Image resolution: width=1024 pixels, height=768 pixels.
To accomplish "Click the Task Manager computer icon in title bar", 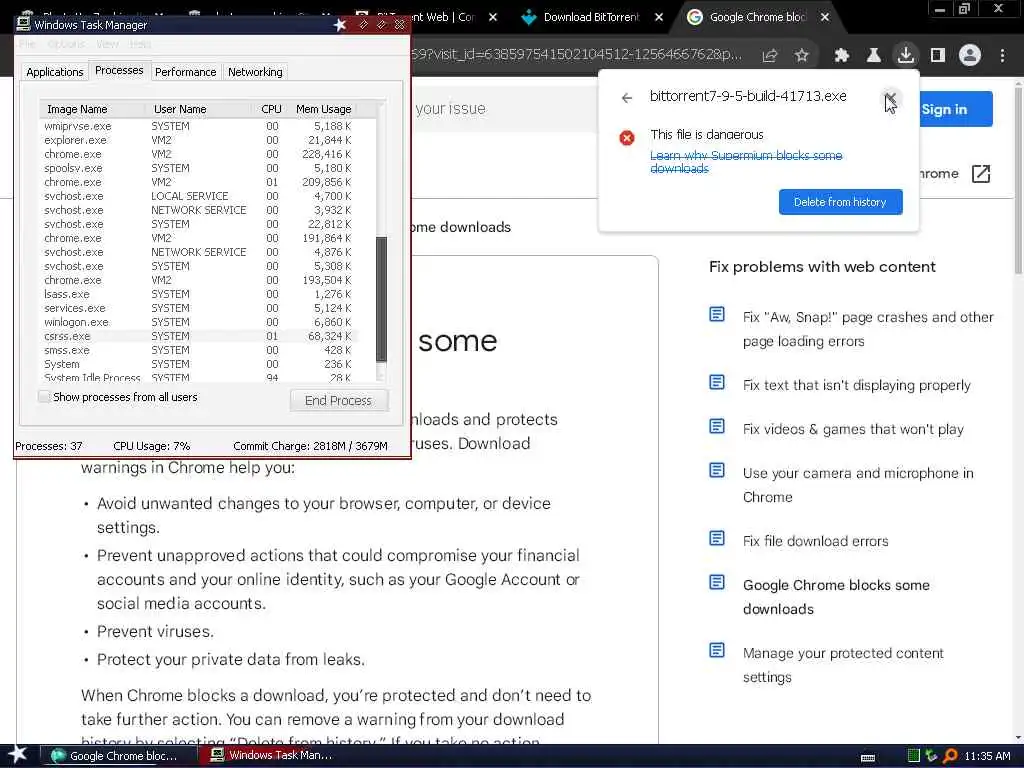I will point(24,24).
